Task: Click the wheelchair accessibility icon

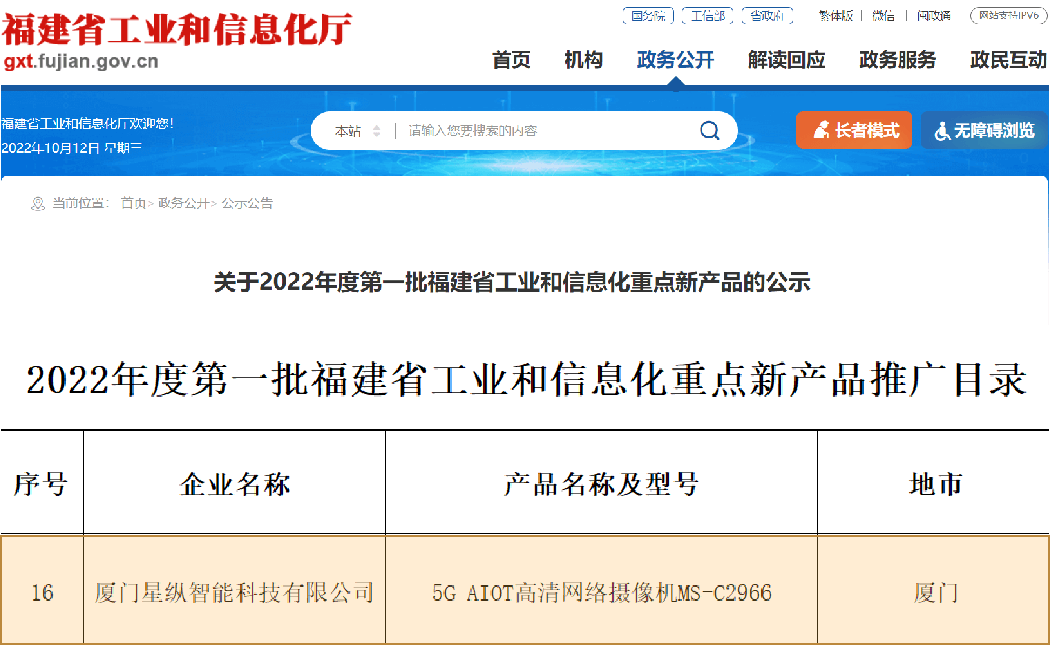Action: tap(941, 131)
